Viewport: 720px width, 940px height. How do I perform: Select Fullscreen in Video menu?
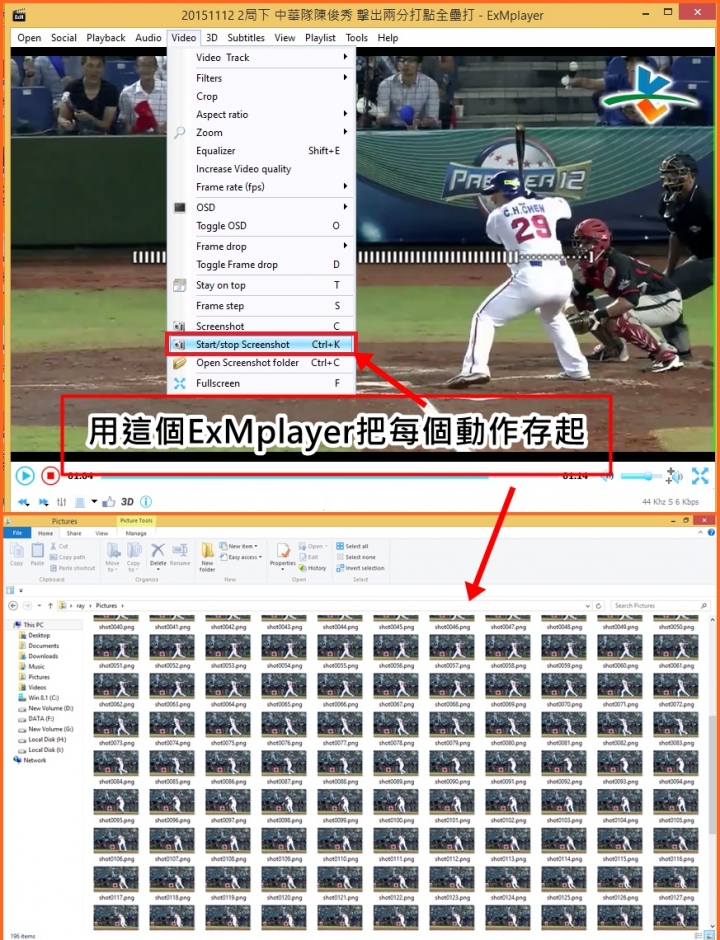[x=261, y=383]
